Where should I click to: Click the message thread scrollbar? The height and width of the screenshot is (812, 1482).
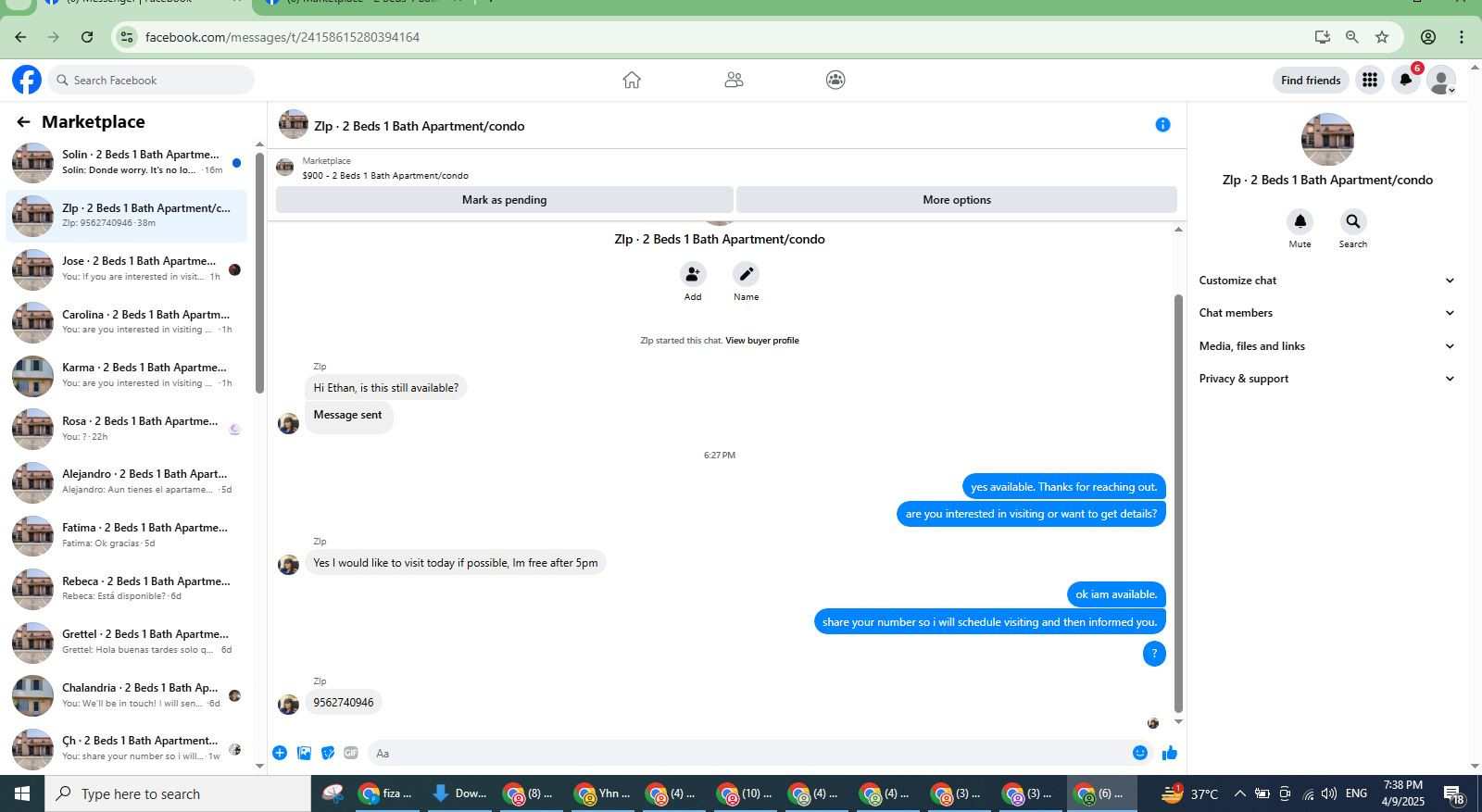pos(1178,503)
